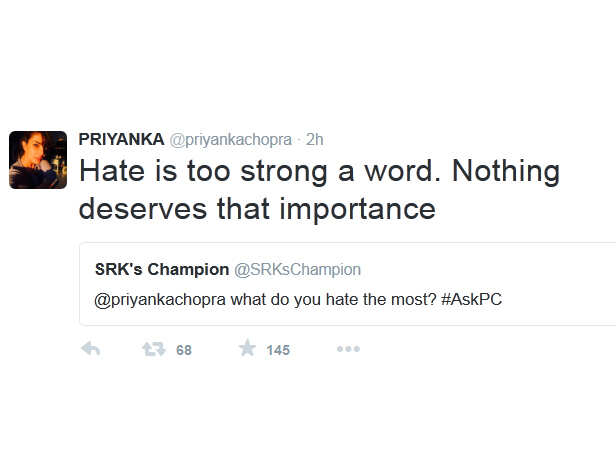
Task: Open SRK's Champion display name
Action: tap(162, 270)
